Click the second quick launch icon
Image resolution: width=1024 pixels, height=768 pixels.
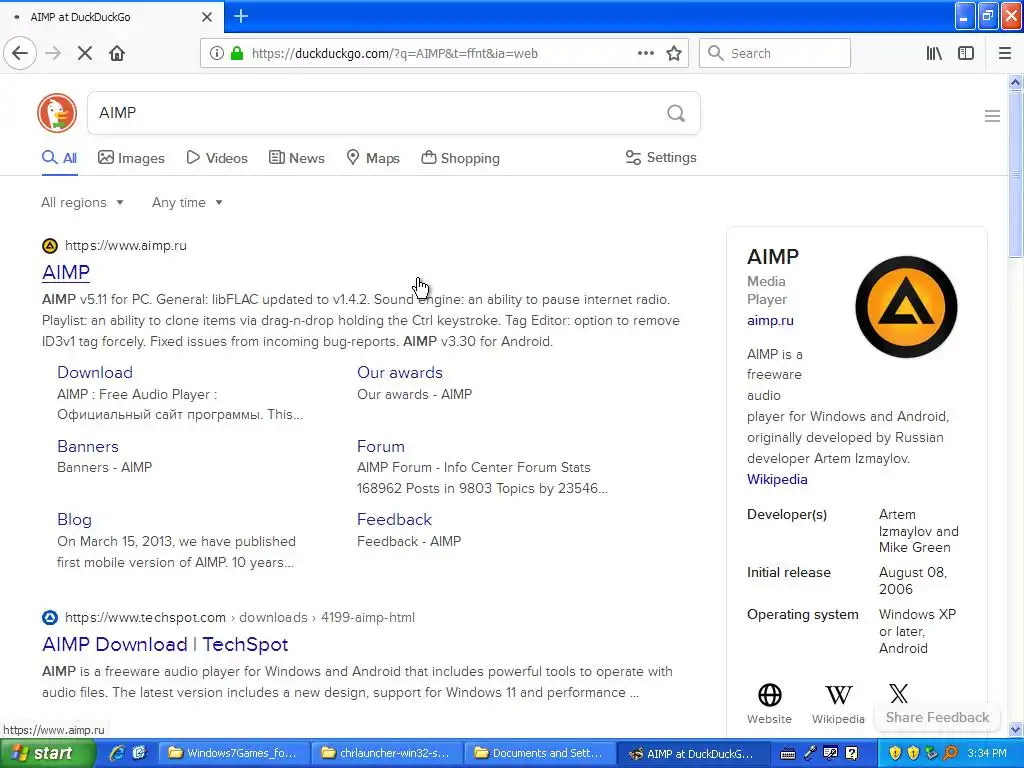(x=139, y=753)
